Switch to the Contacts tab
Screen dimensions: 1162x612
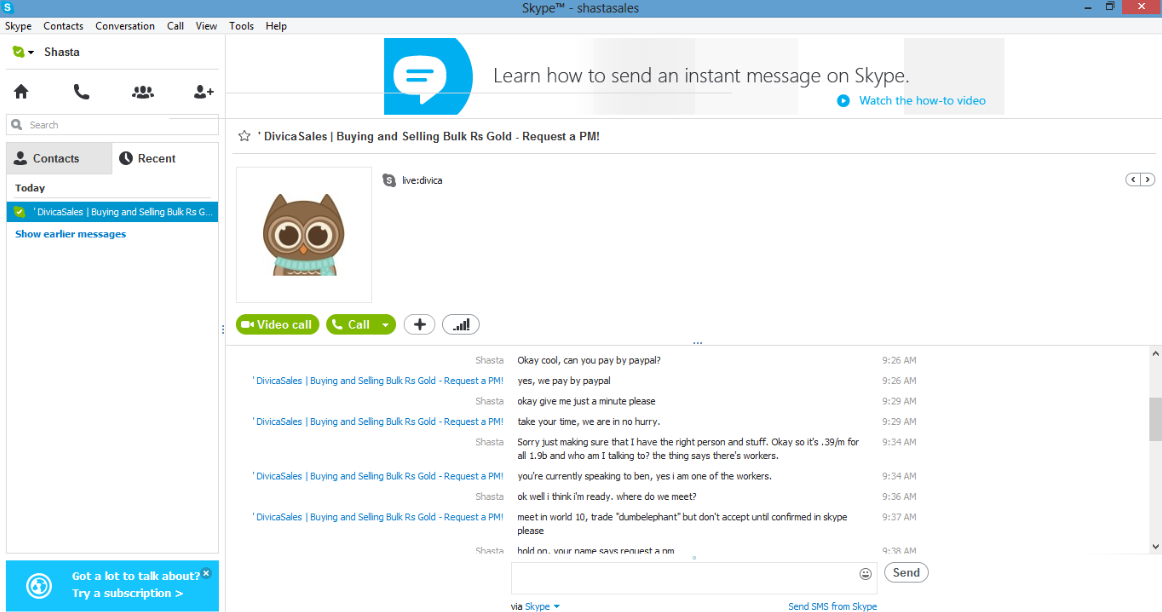59,159
